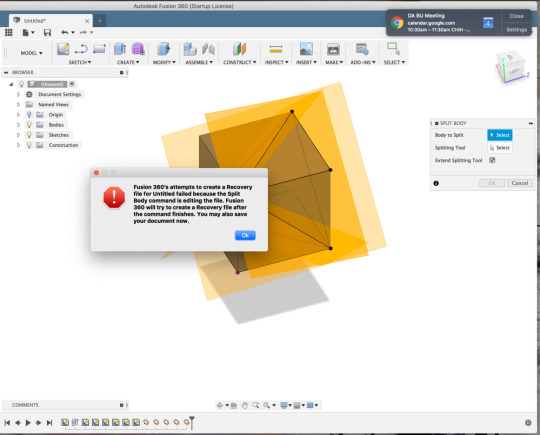Click the ViewCube in the corner
540x435 pixels.
click(x=510, y=67)
